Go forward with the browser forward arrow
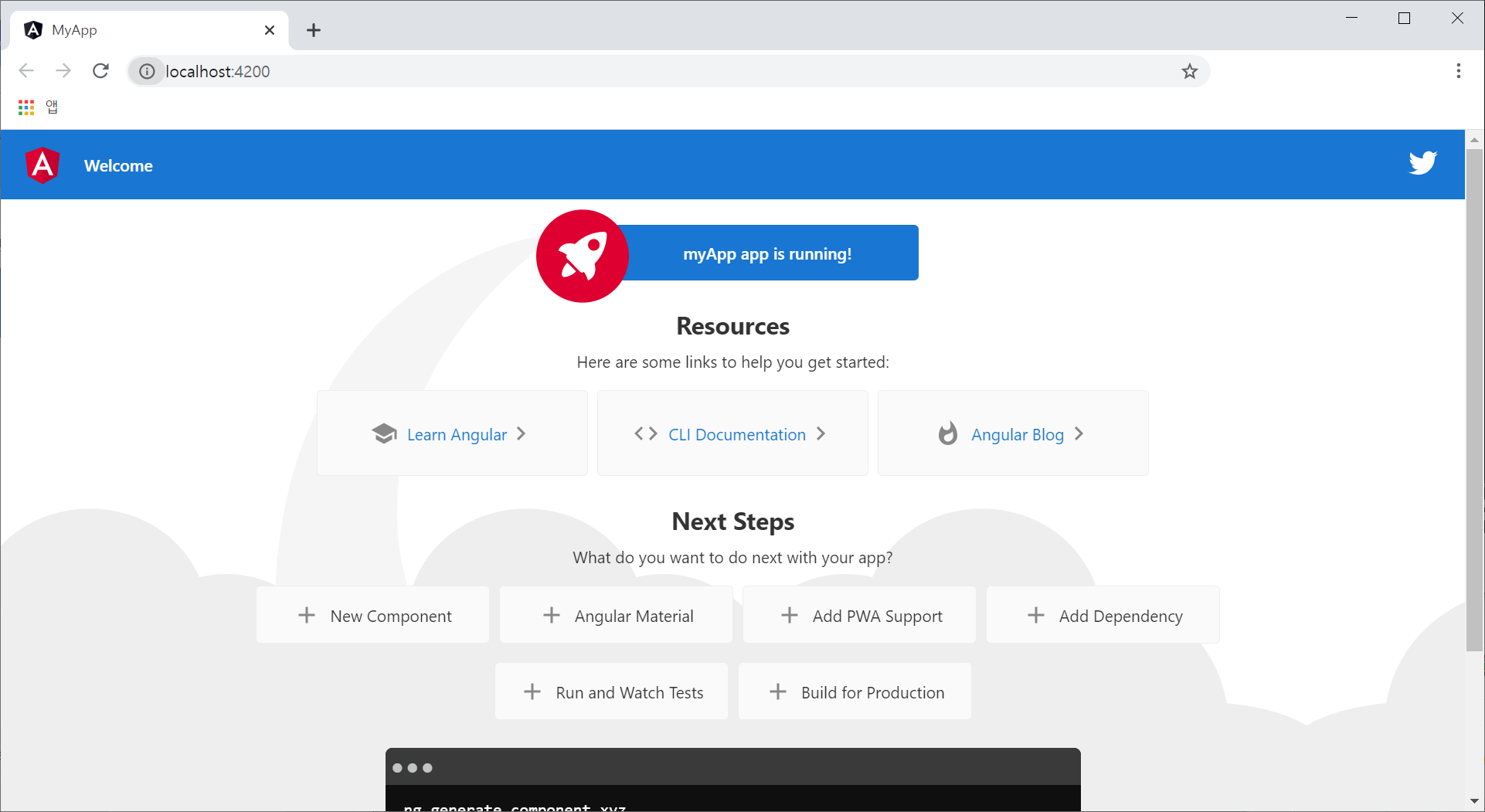 point(63,71)
